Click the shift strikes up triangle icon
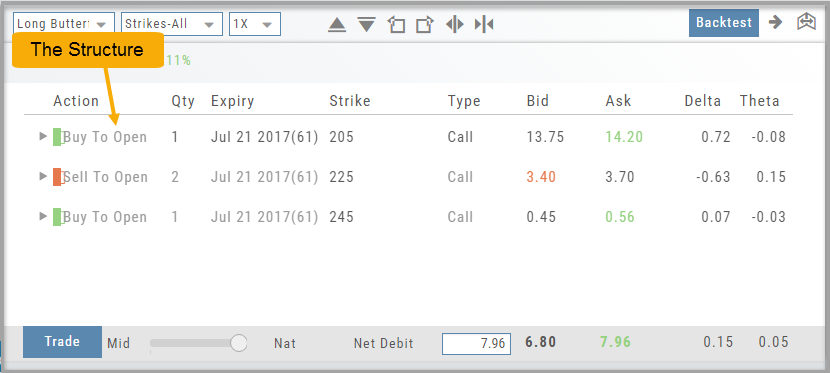The image size is (830, 373). [337, 24]
